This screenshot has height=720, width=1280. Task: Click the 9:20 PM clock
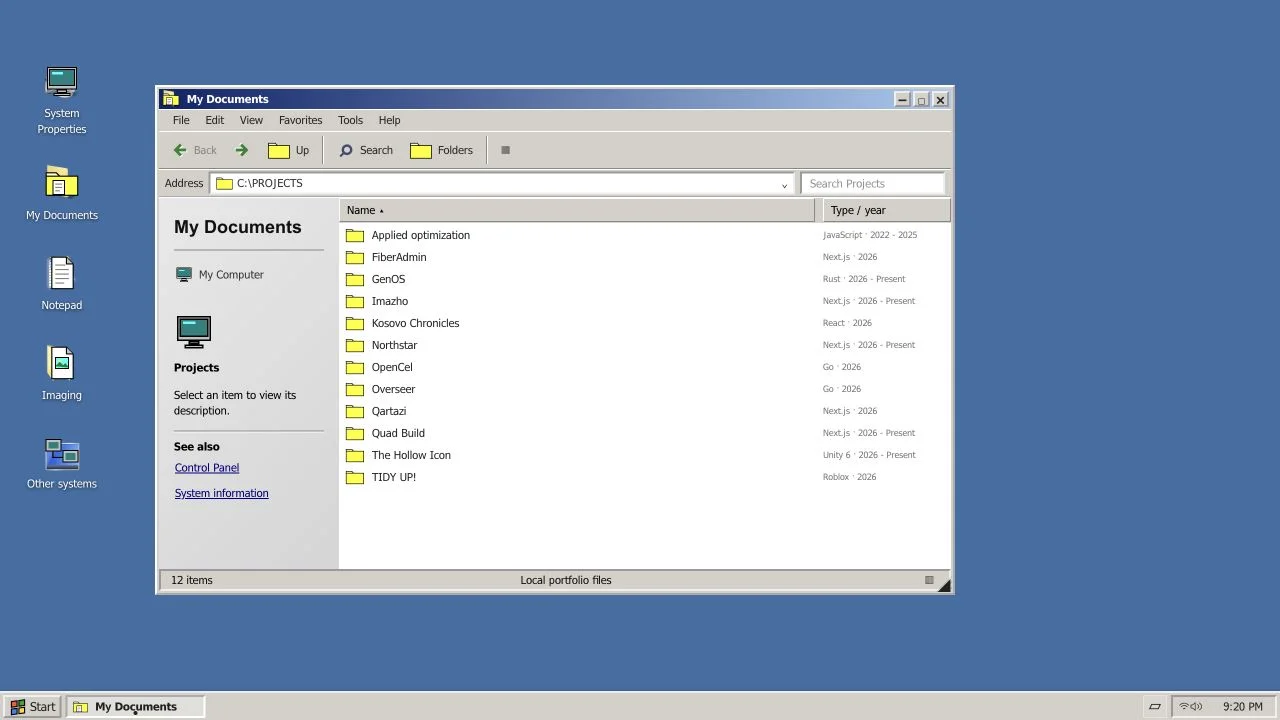1242,706
